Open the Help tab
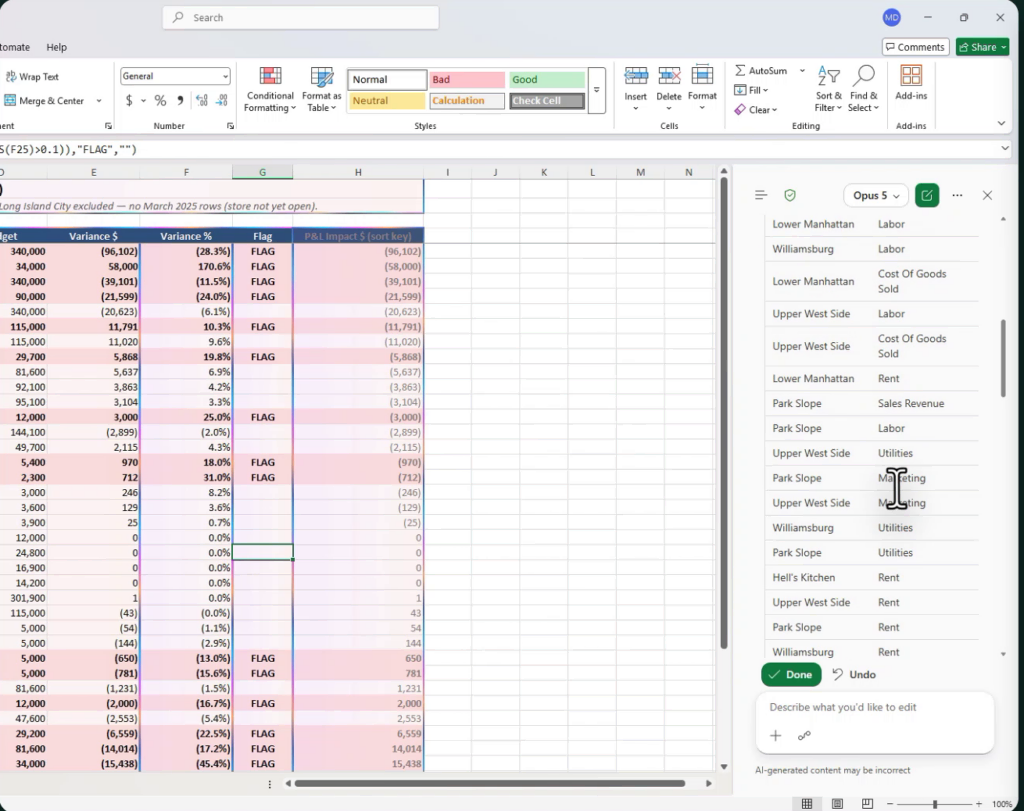This screenshot has width=1024, height=811. click(56, 47)
